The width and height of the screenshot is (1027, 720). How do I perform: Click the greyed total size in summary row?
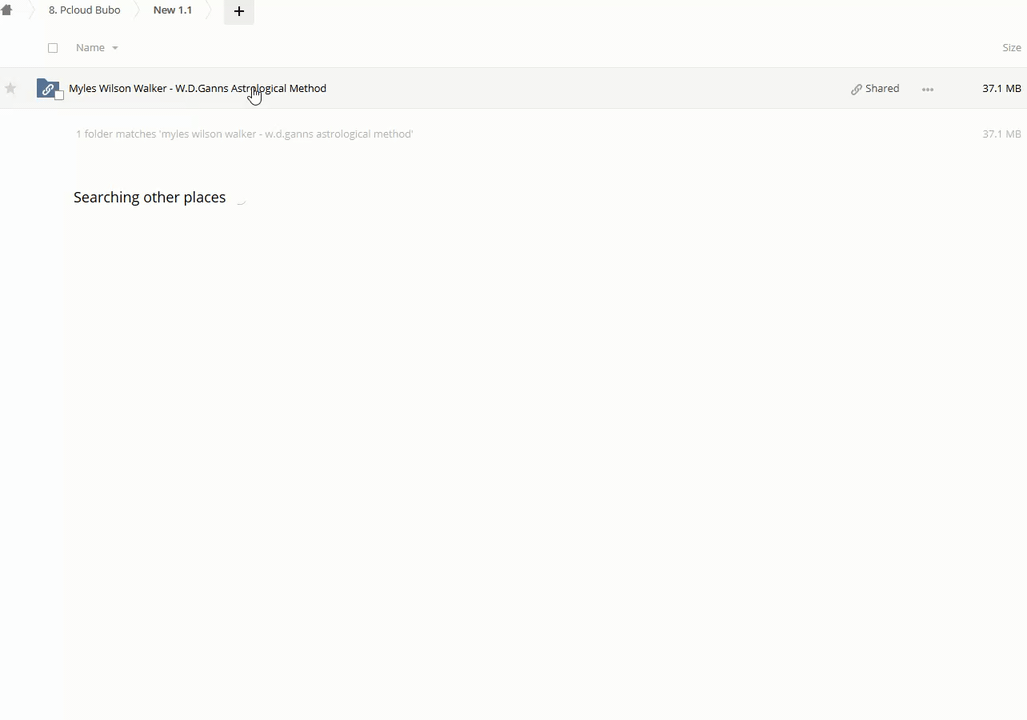pos(1000,134)
